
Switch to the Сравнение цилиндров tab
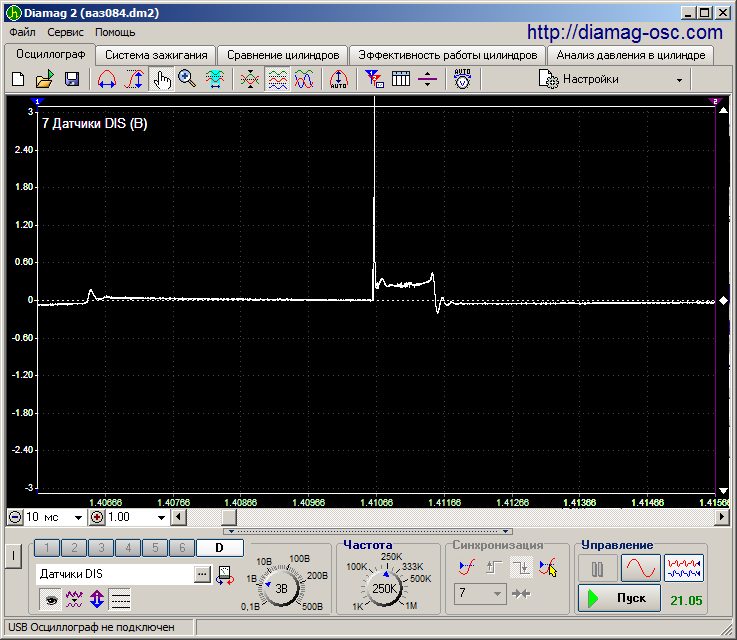click(283, 55)
